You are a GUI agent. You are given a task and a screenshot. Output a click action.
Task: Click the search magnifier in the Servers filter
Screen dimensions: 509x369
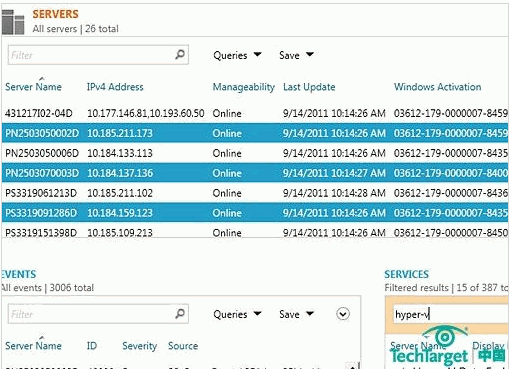pyautogui.click(x=180, y=54)
